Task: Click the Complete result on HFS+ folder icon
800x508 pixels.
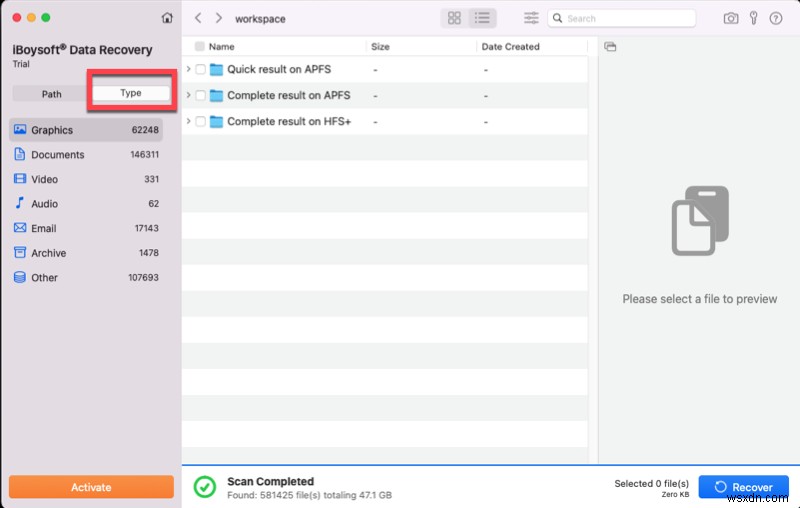Action: 216,121
